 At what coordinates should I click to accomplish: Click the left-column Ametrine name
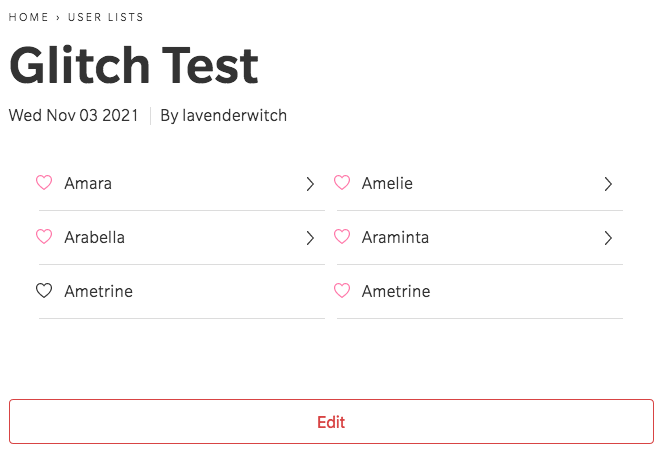98,292
